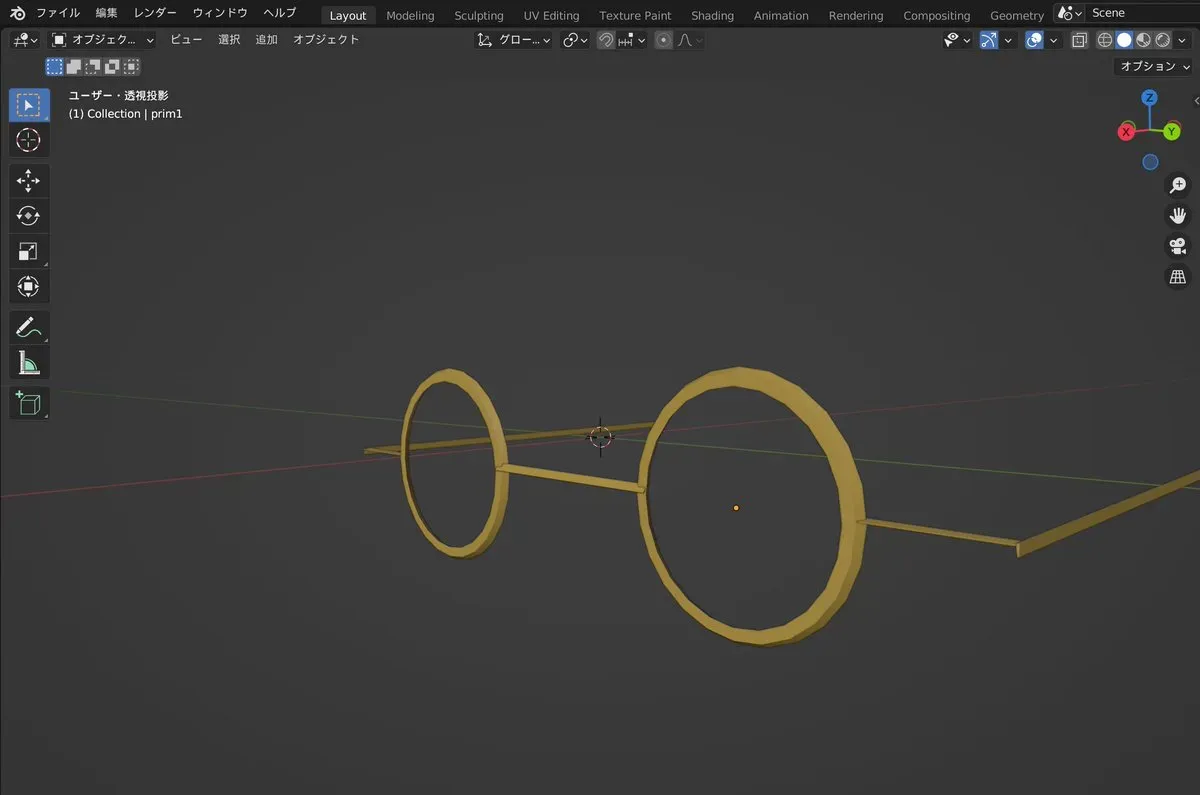Screen dimensions: 1200x795
Task: Toggle snapping magnet on or off
Action: pos(606,40)
